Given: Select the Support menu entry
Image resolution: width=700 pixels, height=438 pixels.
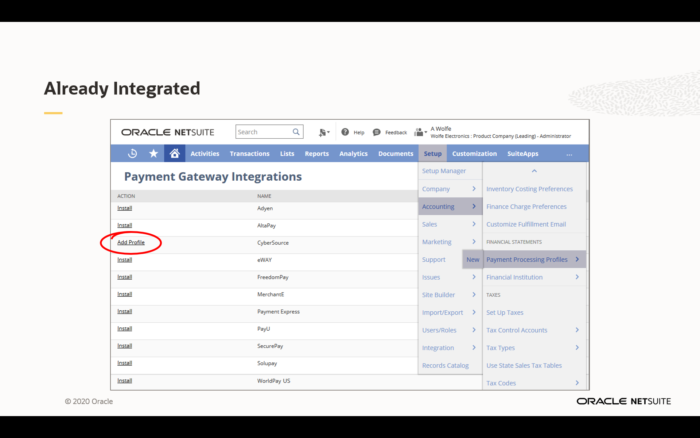Looking at the screenshot, I should [x=433, y=259].
